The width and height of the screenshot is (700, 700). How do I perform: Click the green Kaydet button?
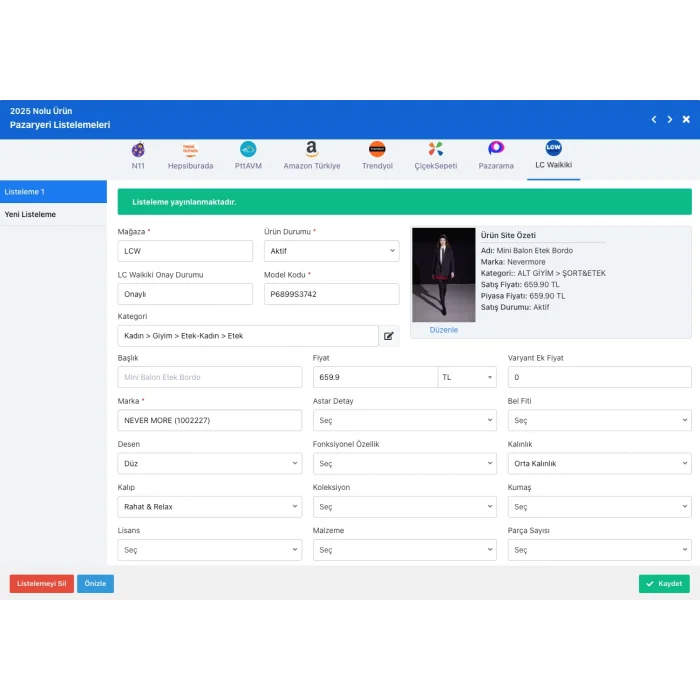tap(664, 584)
